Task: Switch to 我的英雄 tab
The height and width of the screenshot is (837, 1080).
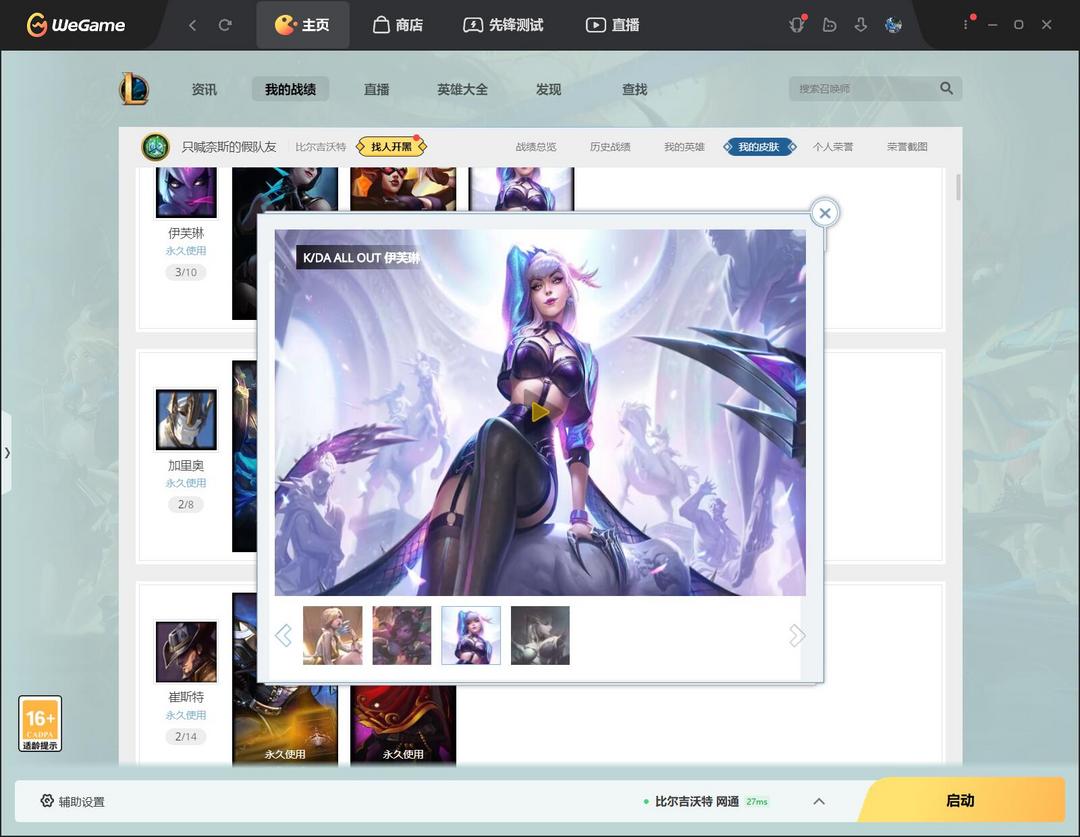Action: (684, 147)
